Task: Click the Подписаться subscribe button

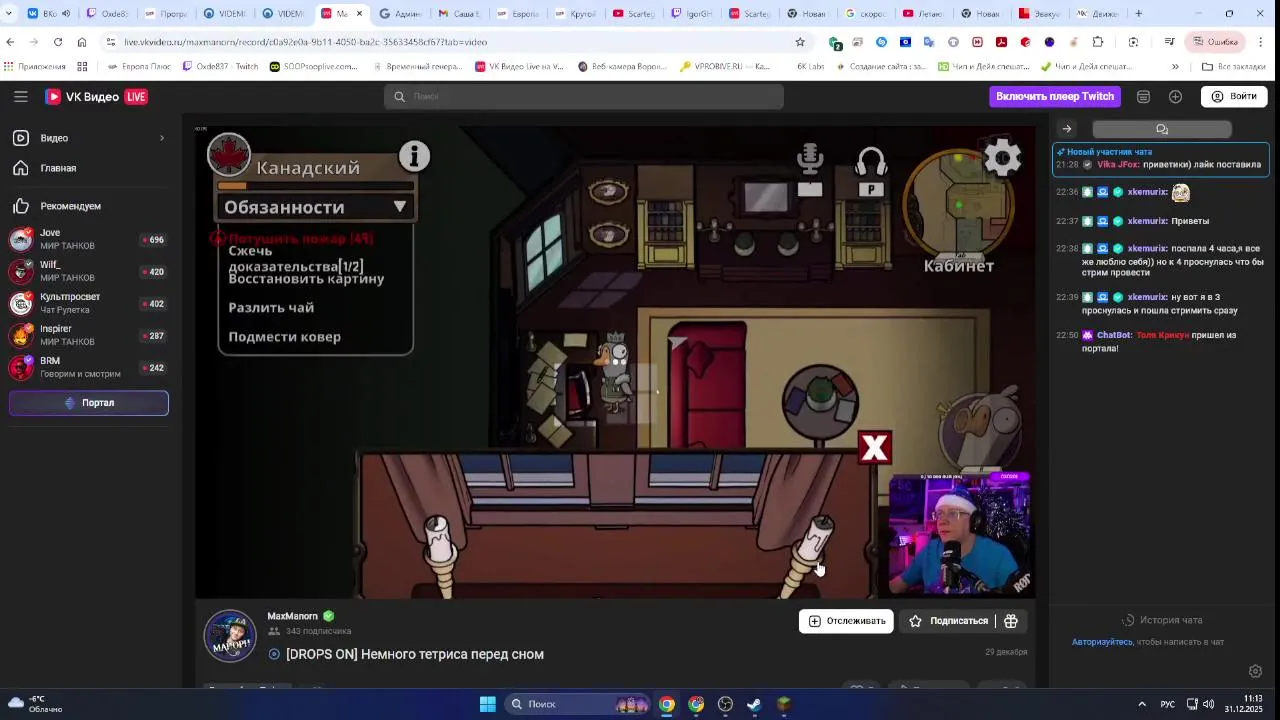Action: 948,621
